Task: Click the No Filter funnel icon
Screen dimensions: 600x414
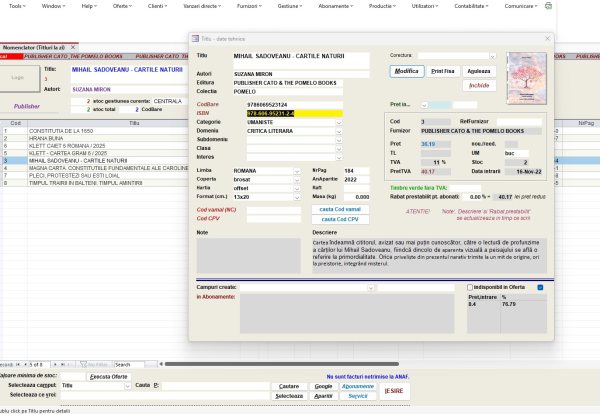Action: click(83, 365)
